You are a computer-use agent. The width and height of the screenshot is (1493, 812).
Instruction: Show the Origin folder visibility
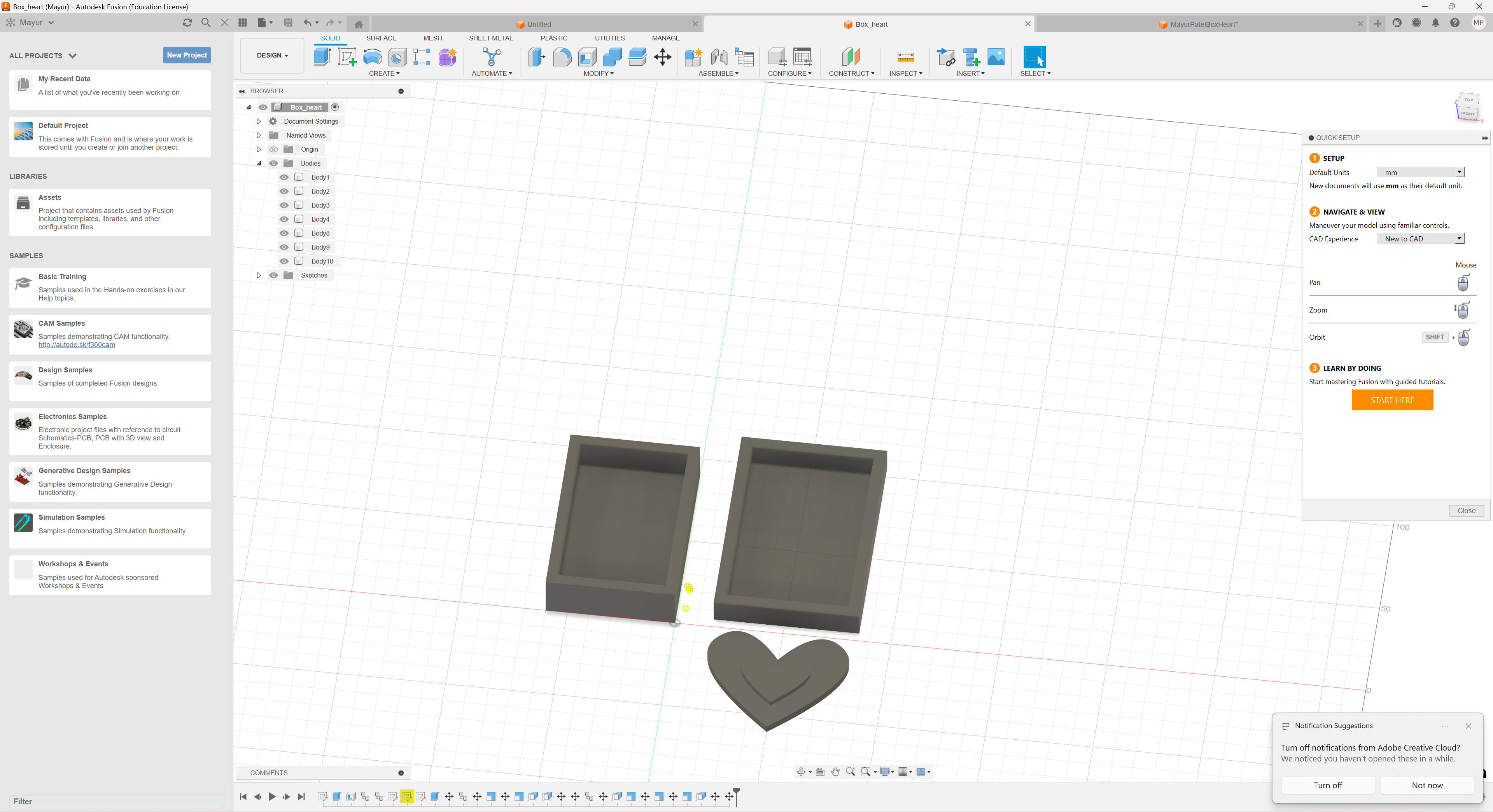[x=273, y=149]
